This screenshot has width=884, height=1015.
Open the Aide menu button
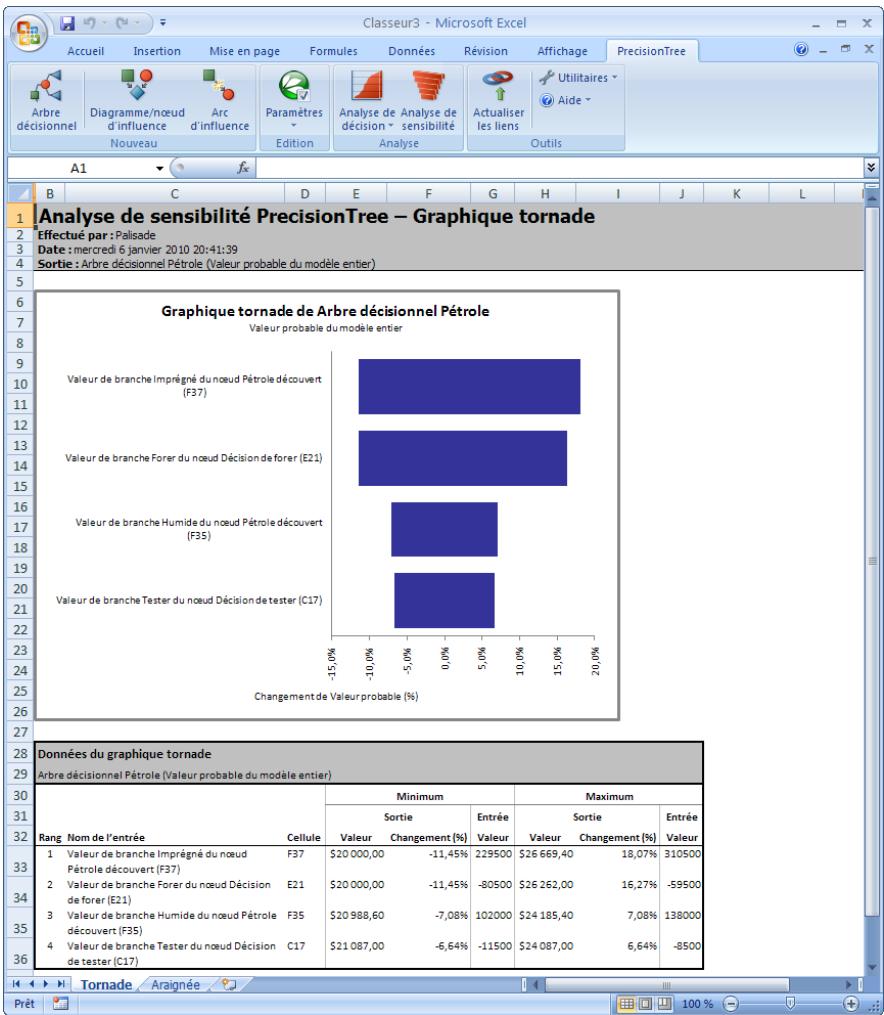(568, 100)
